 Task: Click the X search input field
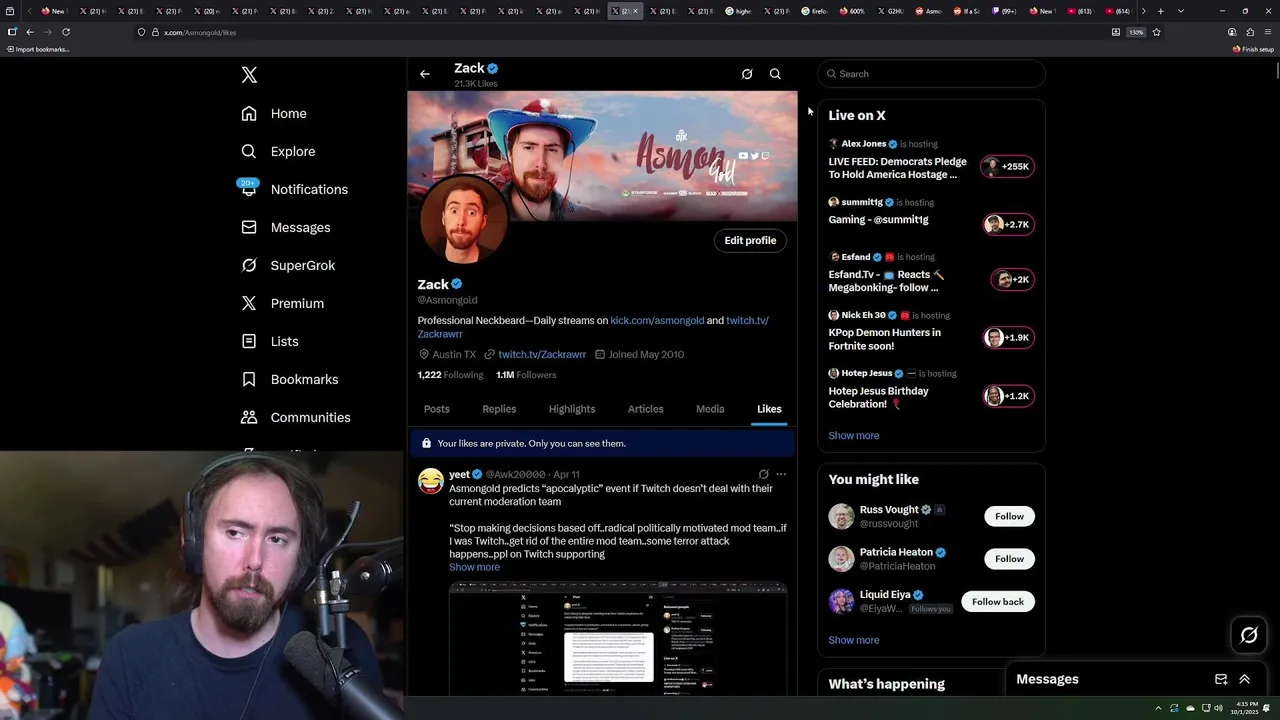click(931, 74)
